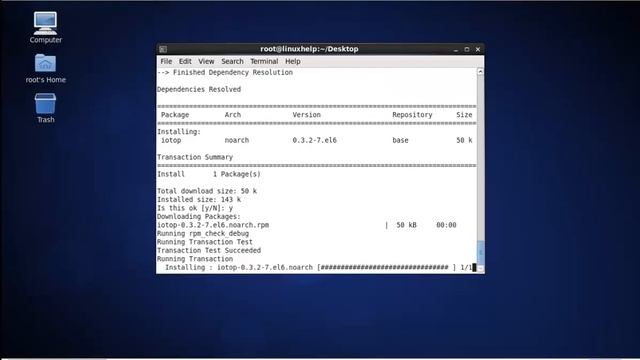Click the terminal scrollbar thumb

(480, 253)
